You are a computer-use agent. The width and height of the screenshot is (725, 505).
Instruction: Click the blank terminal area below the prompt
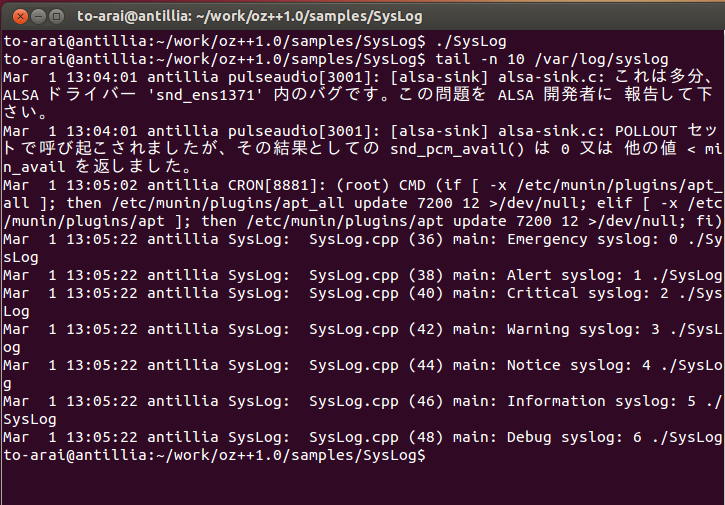[x=362, y=485]
